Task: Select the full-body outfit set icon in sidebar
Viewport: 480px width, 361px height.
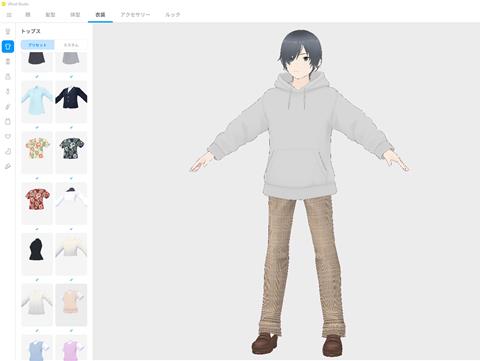Action: click(8, 32)
